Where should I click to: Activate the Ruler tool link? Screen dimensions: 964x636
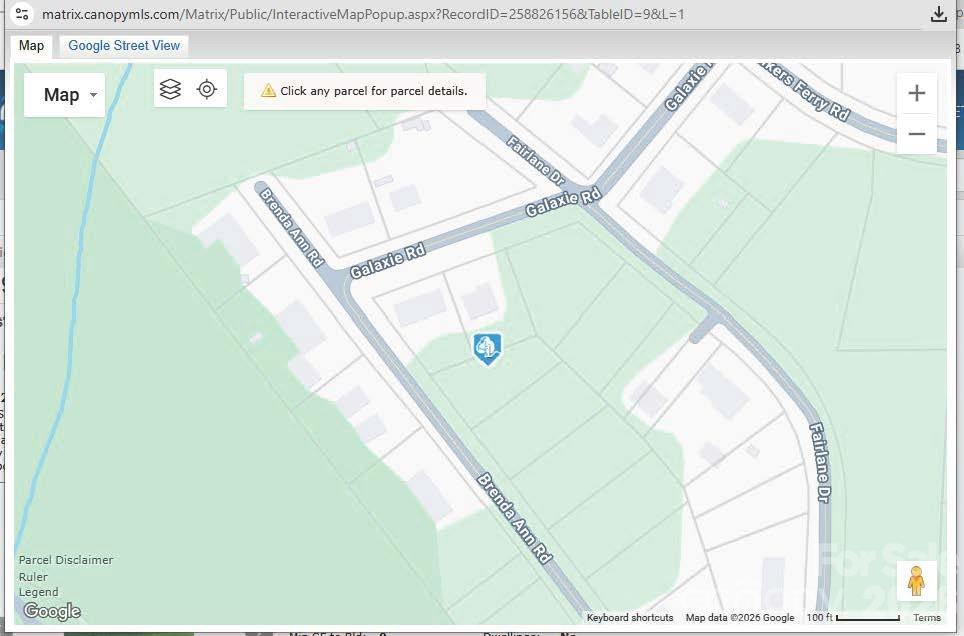pyautogui.click(x=33, y=576)
